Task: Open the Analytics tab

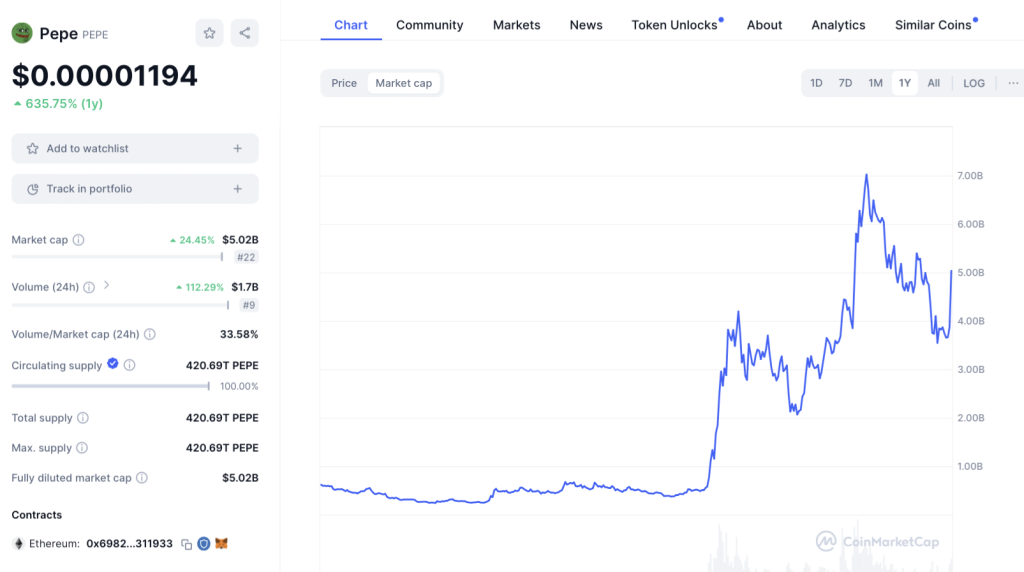Action: (838, 25)
